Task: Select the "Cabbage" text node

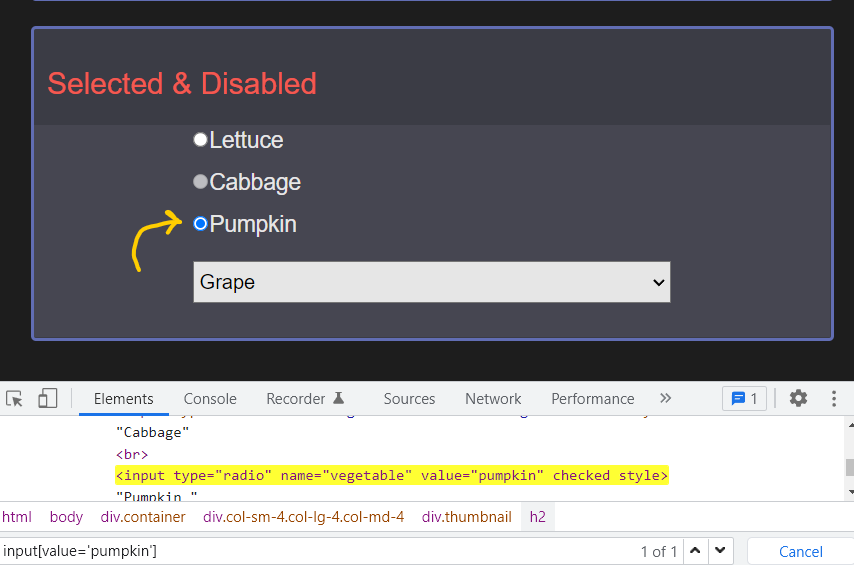Action: click(x=152, y=432)
